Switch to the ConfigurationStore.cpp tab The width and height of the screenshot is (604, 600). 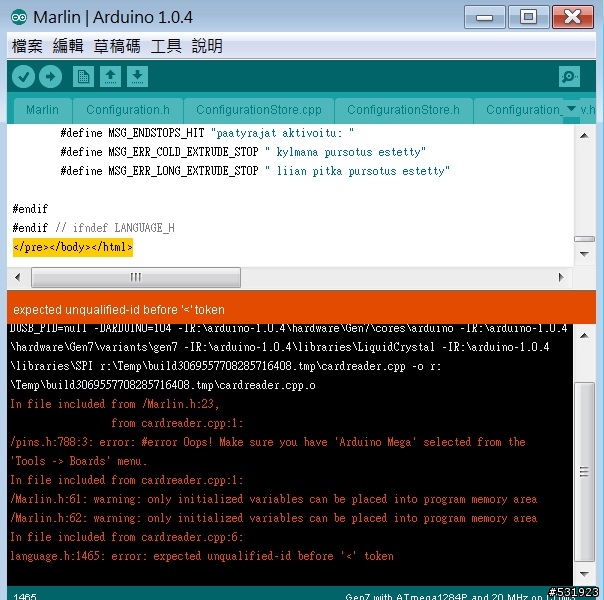(x=259, y=110)
